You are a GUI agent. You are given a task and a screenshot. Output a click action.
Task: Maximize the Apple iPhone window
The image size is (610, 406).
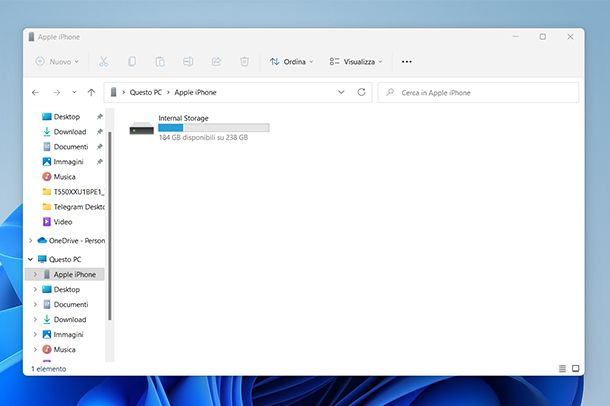point(543,37)
